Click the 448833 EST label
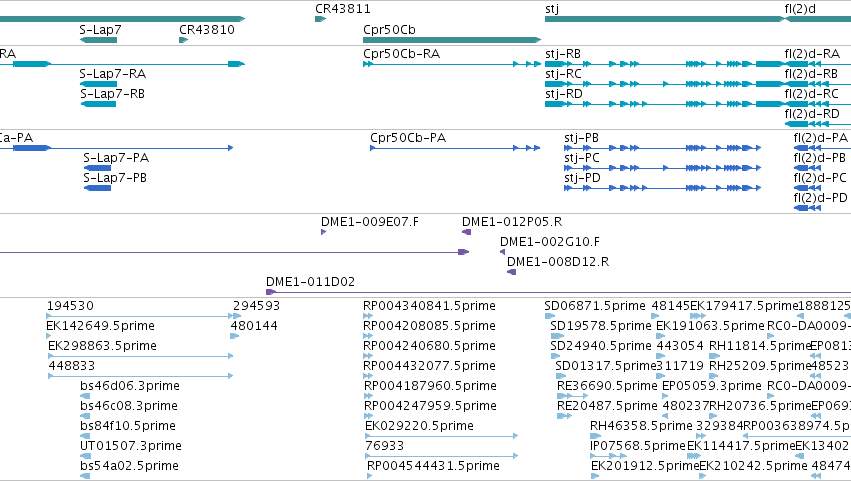The height and width of the screenshot is (481, 851). 72,366
